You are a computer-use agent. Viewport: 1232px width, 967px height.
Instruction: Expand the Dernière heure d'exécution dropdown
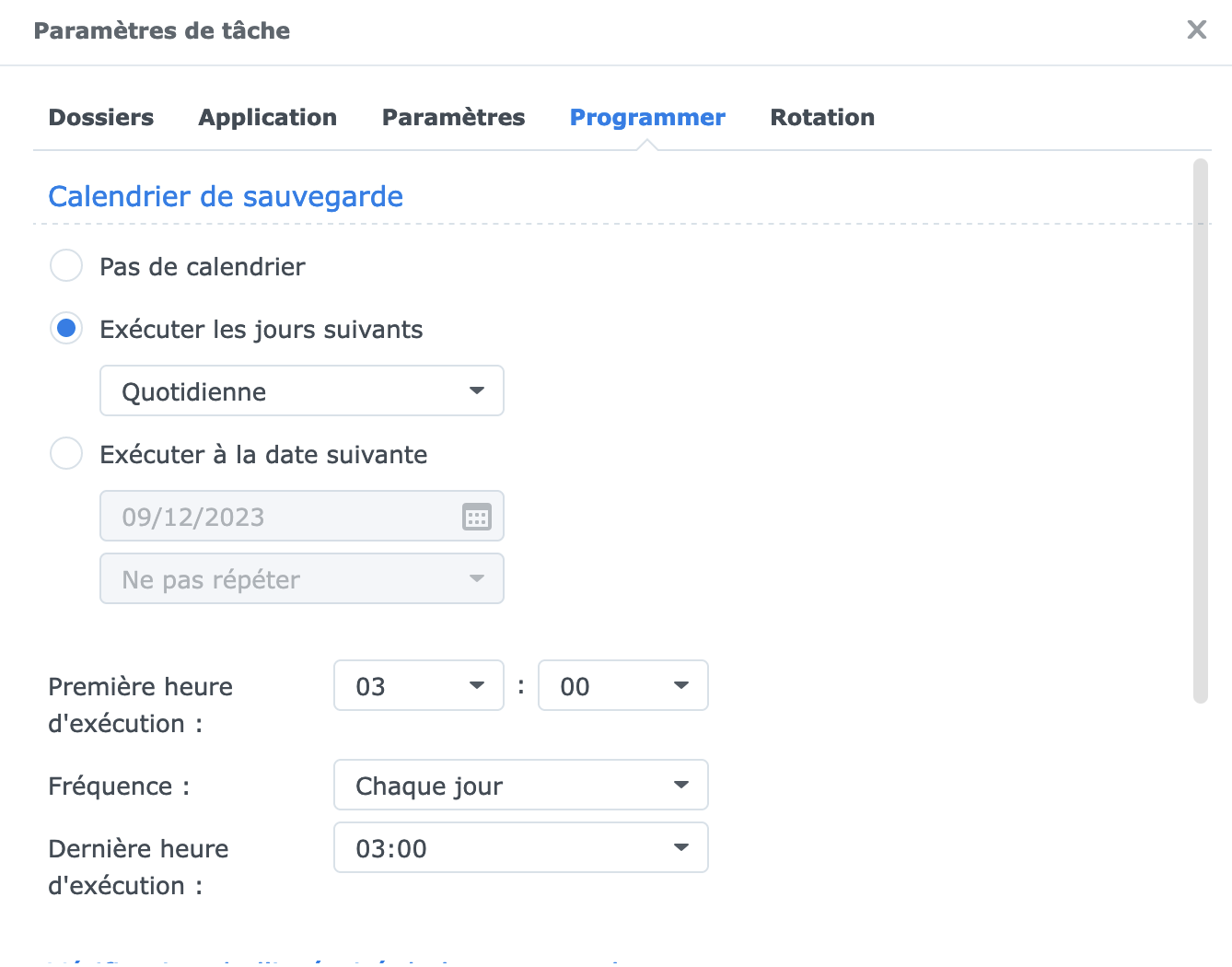[x=520, y=848]
